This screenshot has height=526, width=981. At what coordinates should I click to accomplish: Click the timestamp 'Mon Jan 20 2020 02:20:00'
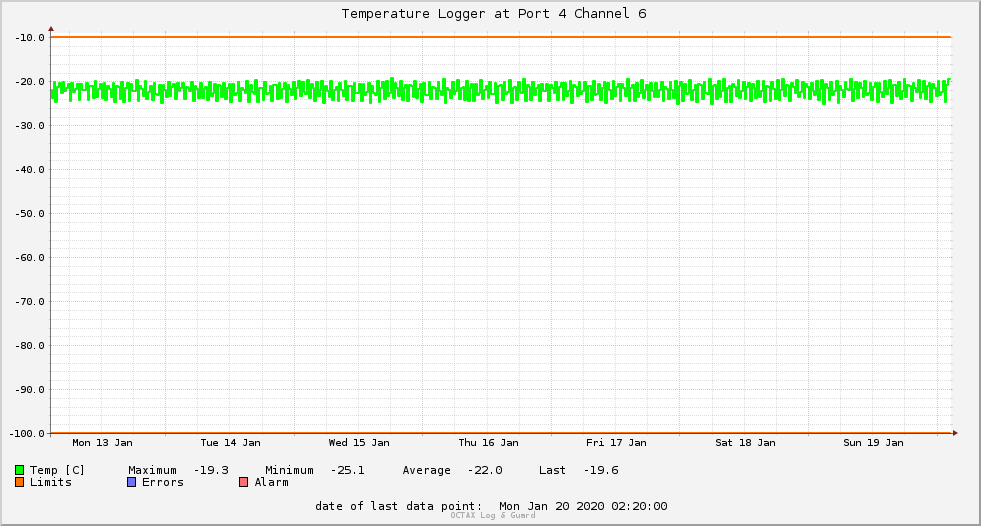[x=583, y=506]
